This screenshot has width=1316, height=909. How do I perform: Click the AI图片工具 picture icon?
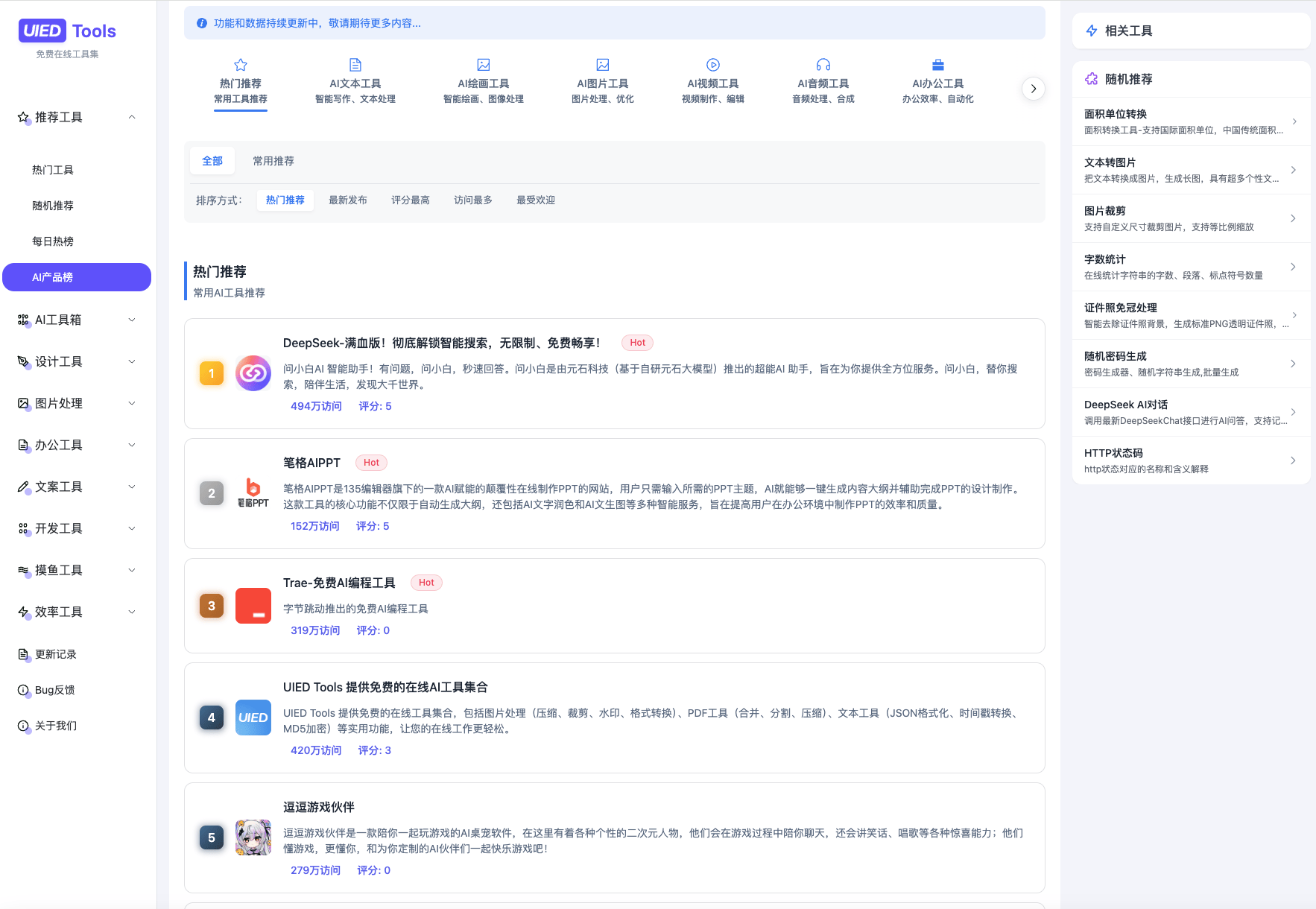pos(603,65)
